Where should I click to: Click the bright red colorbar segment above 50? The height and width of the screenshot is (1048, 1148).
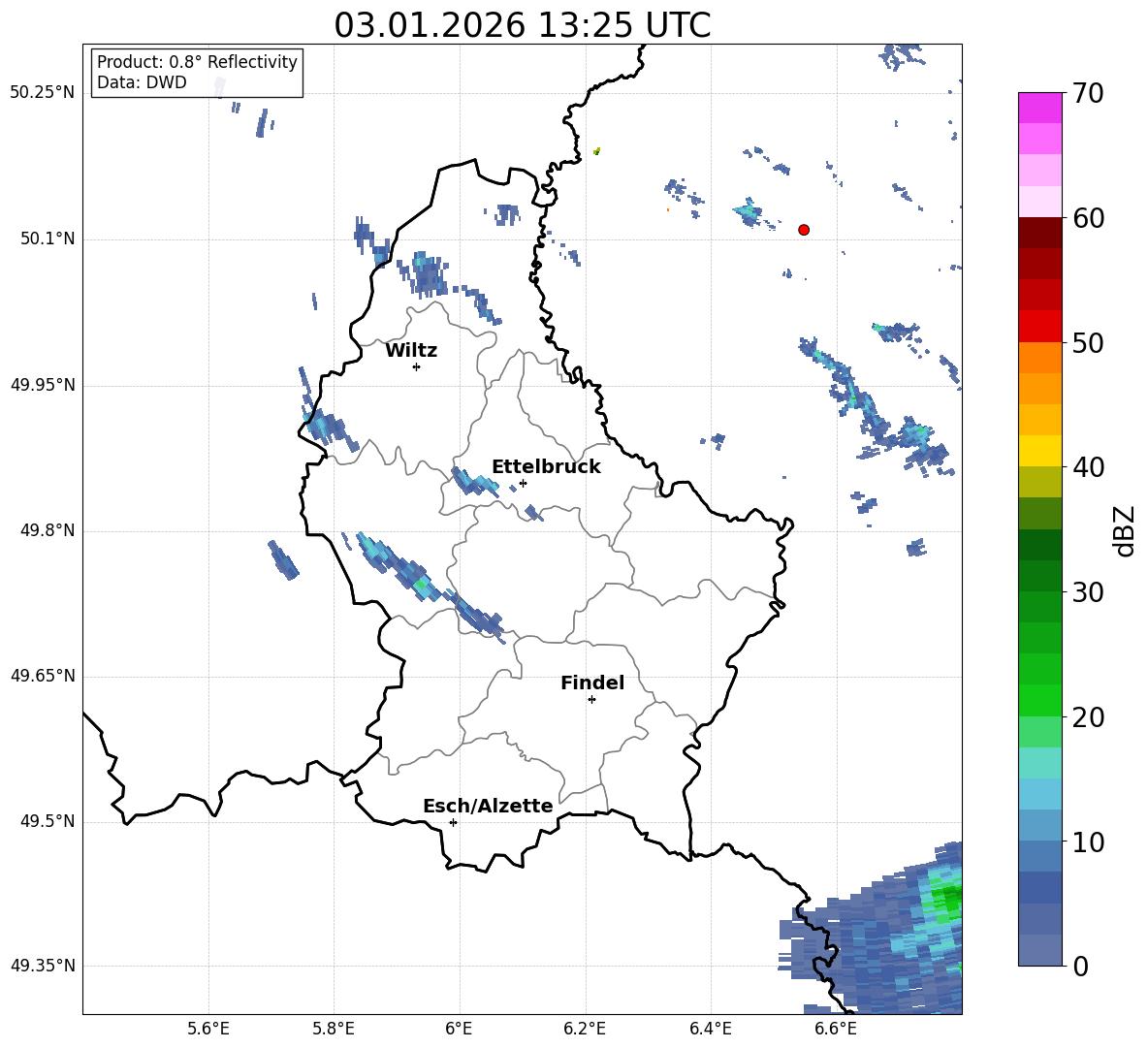[1039, 326]
